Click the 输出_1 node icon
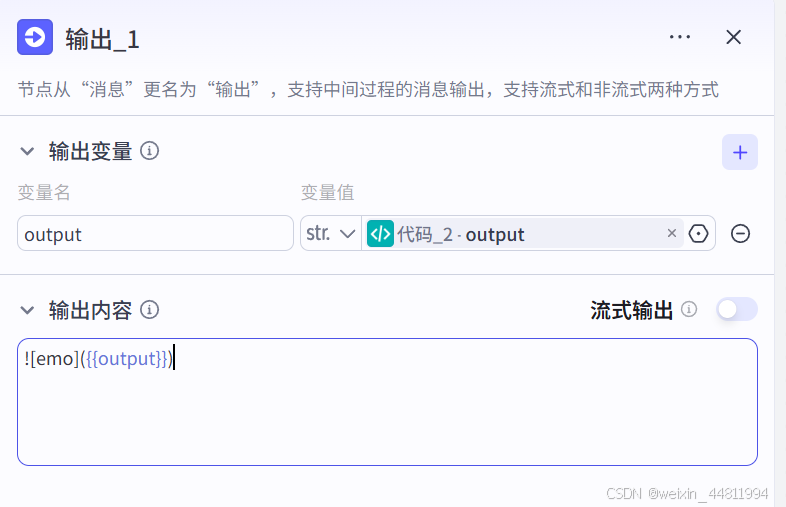The image size is (786, 507). point(35,37)
